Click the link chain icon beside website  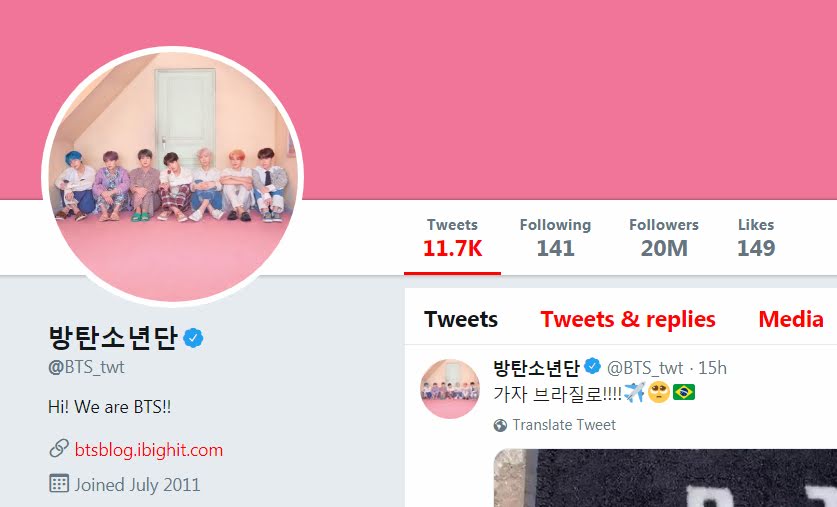click(59, 449)
